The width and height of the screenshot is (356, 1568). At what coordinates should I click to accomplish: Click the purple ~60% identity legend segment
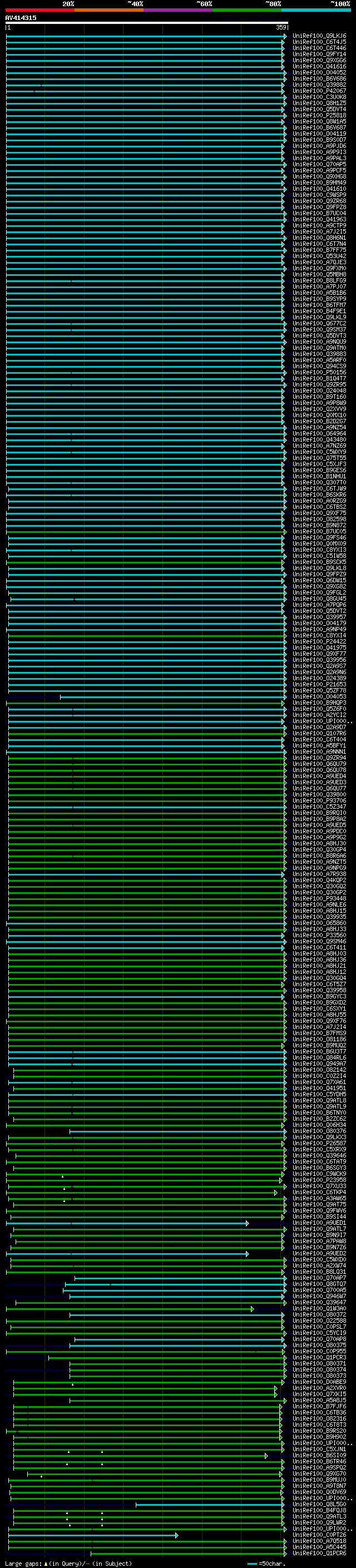pos(179,10)
